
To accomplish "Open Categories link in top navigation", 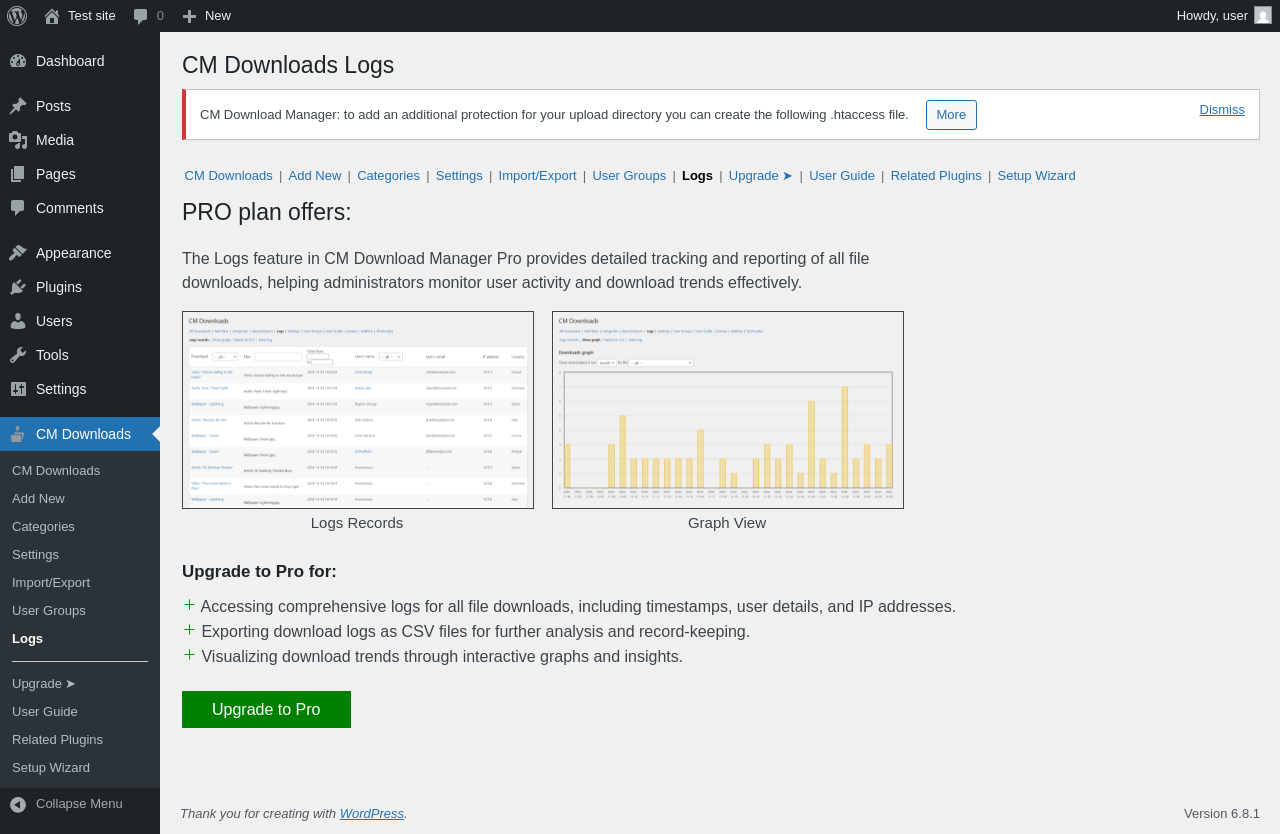I will [388, 175].
